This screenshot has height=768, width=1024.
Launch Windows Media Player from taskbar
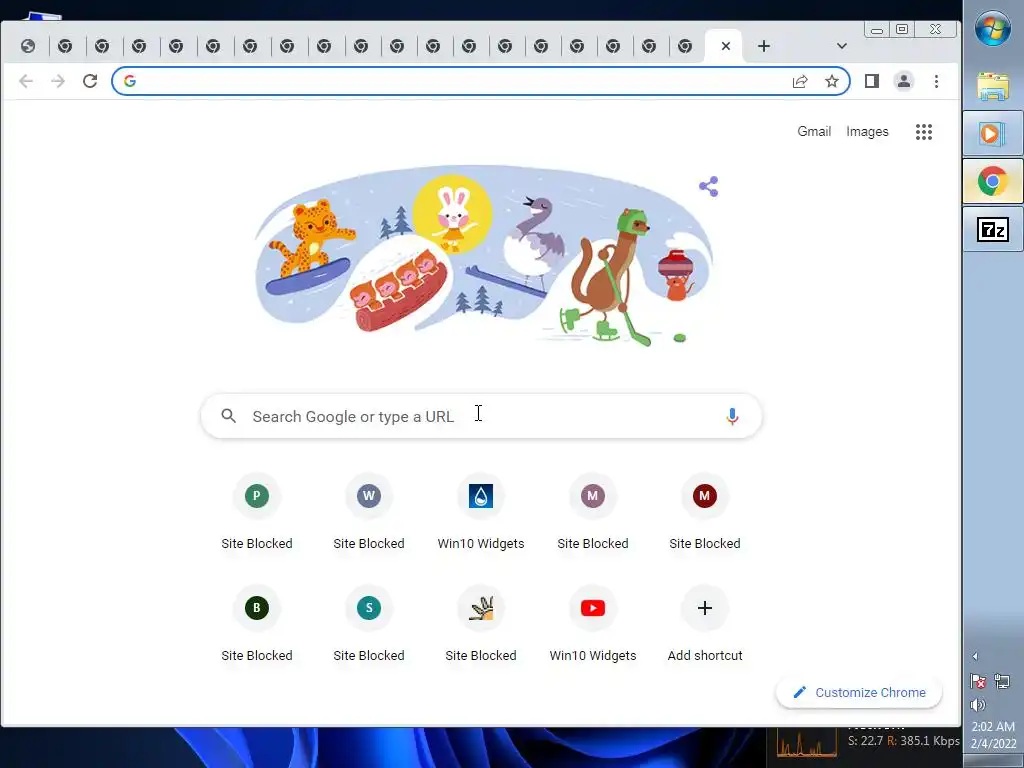993,134
